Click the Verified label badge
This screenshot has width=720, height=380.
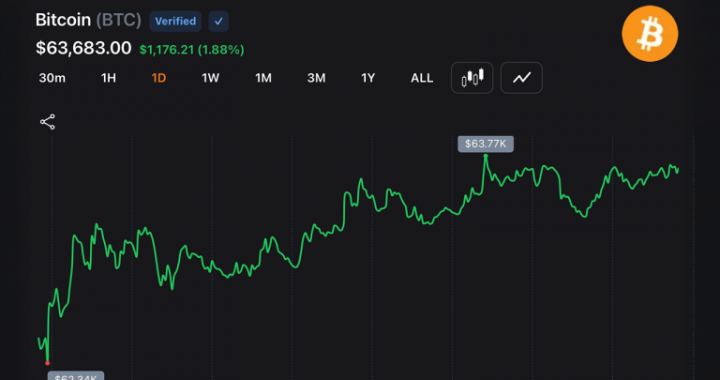click(175, 21)
